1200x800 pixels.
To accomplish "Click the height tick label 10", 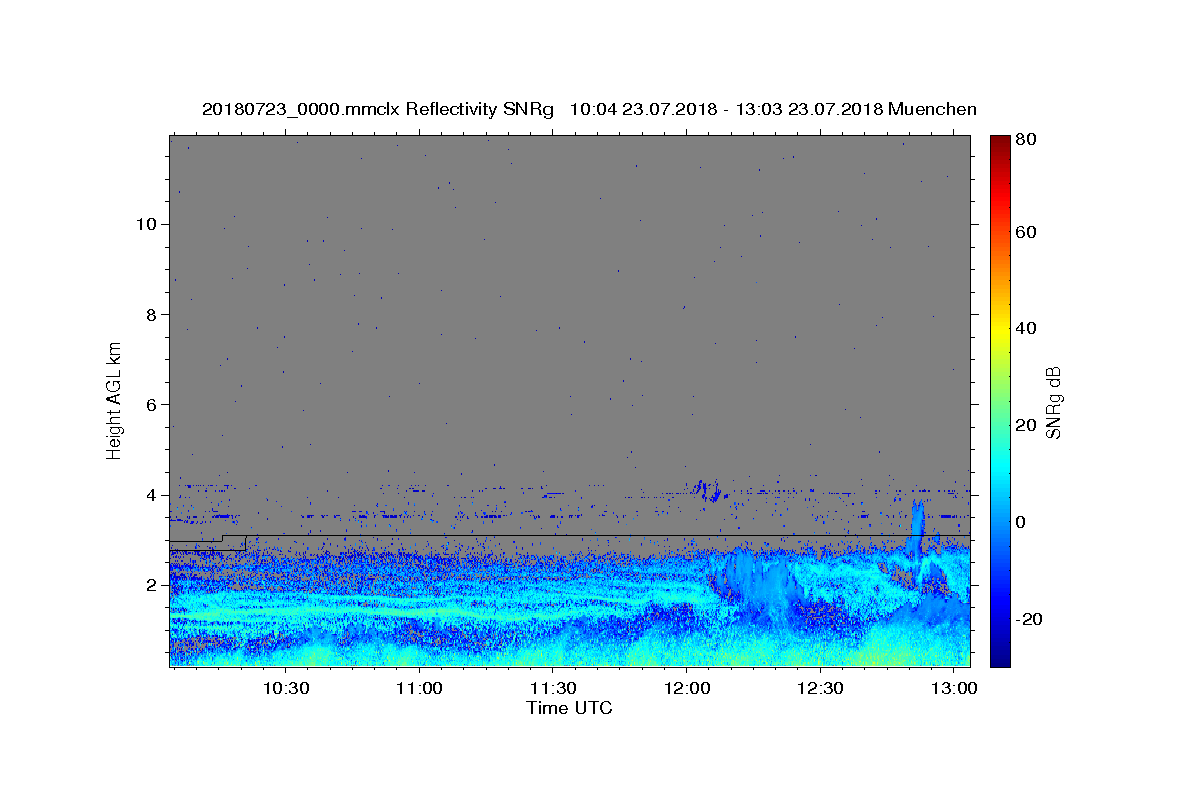I will (149, 224).
